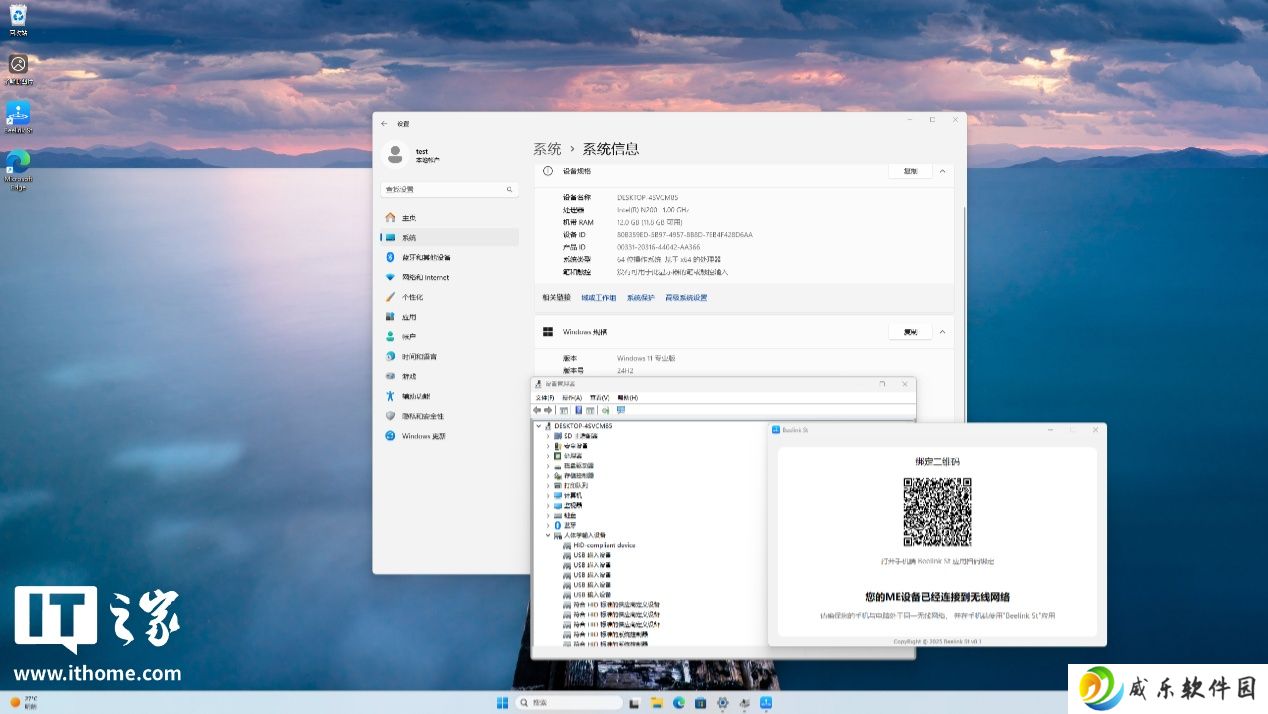Click the Back arrow in Device Manager toolbar
The image size is (1268, 714).
pyautogui.click(x=538, y=410)
